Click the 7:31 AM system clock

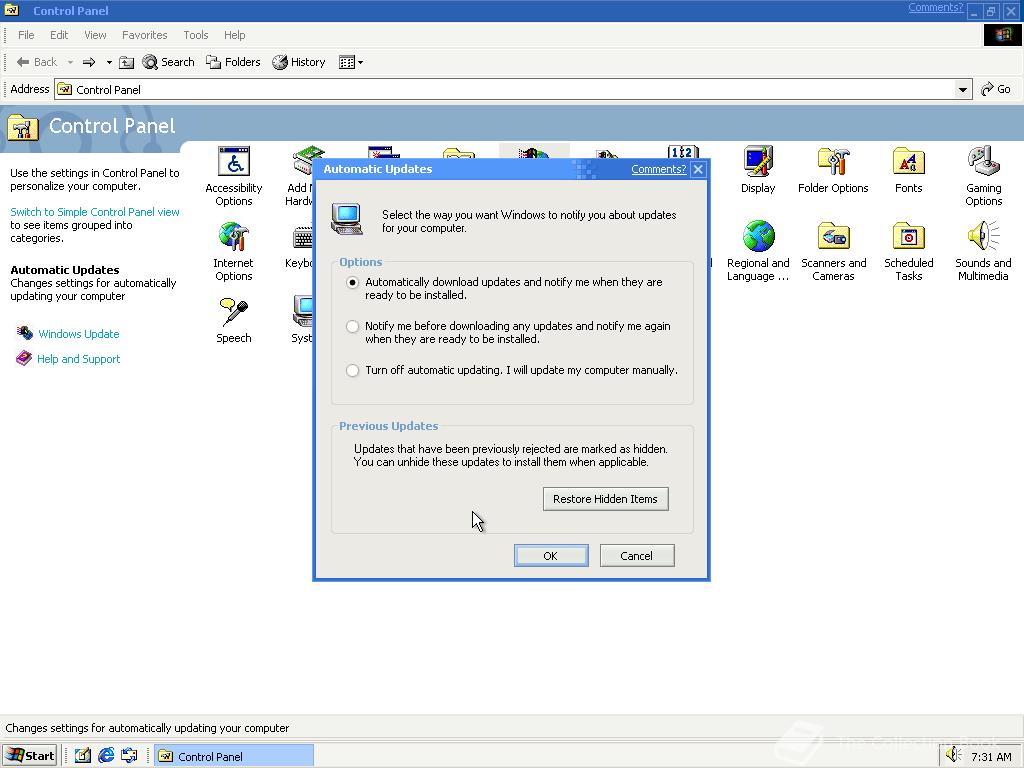coord(991,756)
